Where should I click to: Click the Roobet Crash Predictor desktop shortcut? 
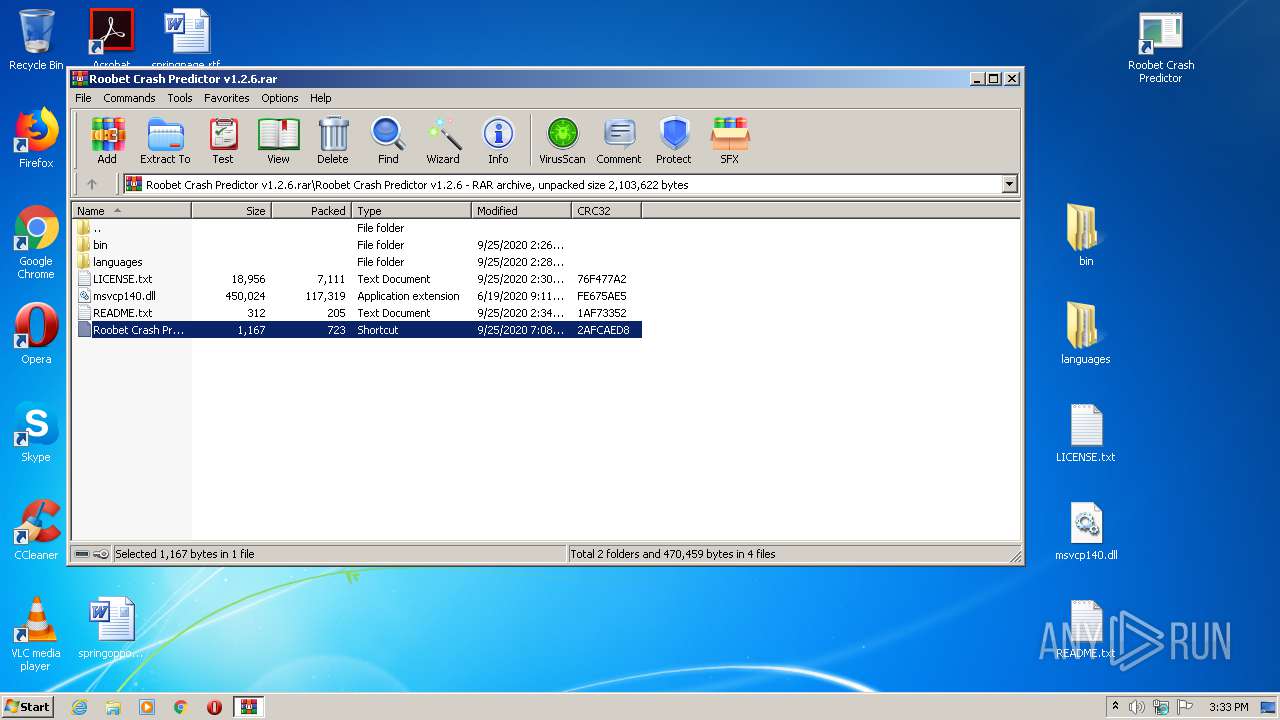click(x=1161, y=48)
